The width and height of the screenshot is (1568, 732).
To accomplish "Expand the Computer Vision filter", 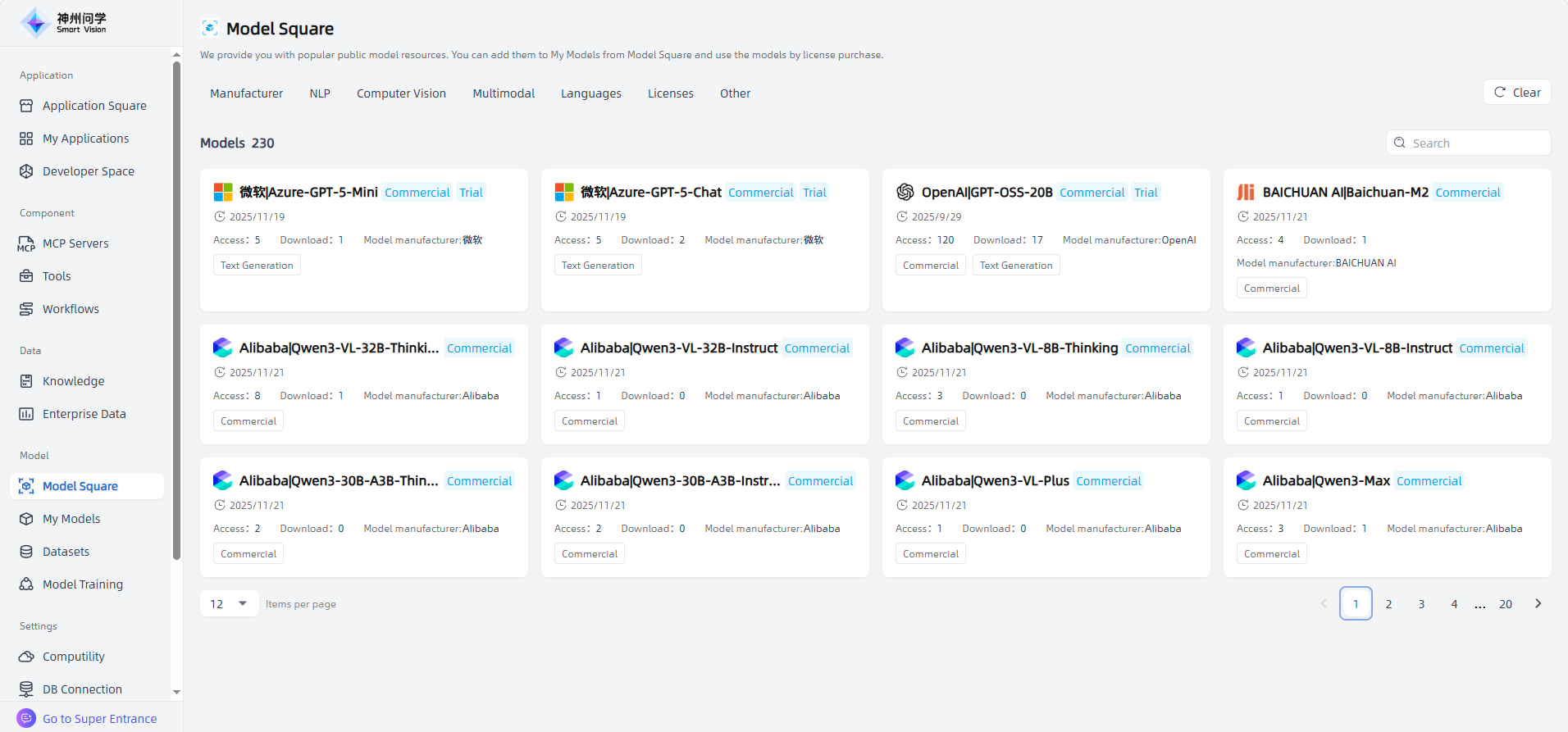I will click(401, 93).
